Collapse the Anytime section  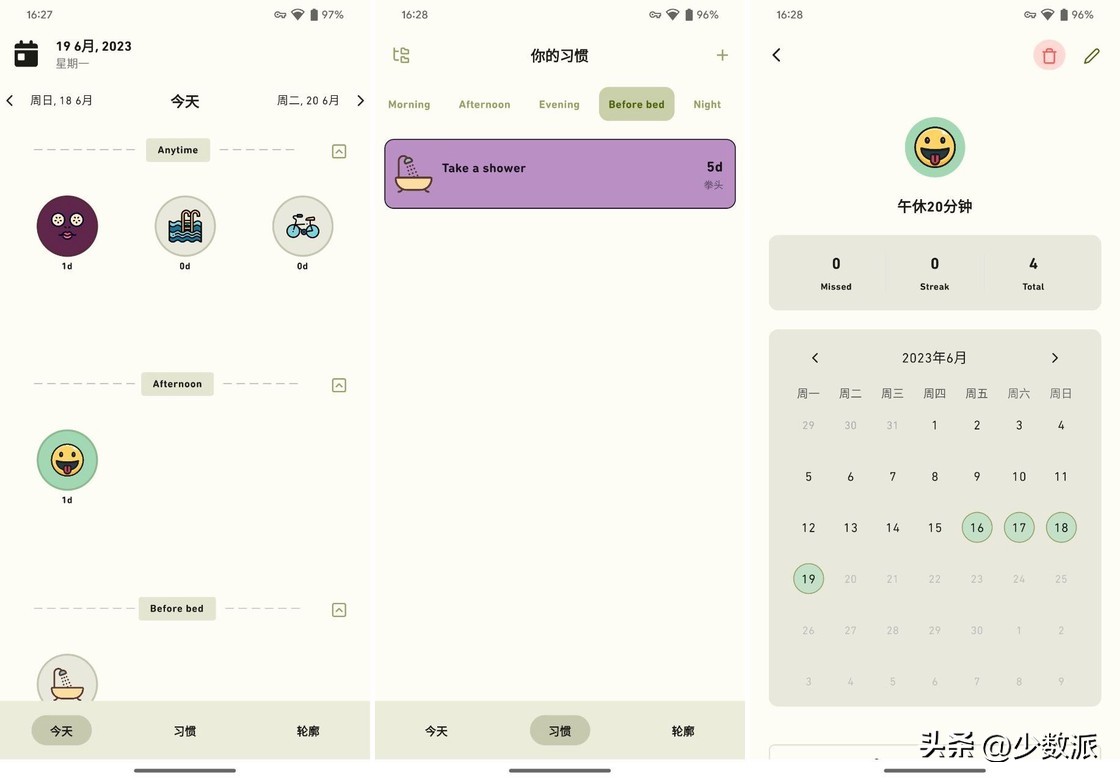338,150
